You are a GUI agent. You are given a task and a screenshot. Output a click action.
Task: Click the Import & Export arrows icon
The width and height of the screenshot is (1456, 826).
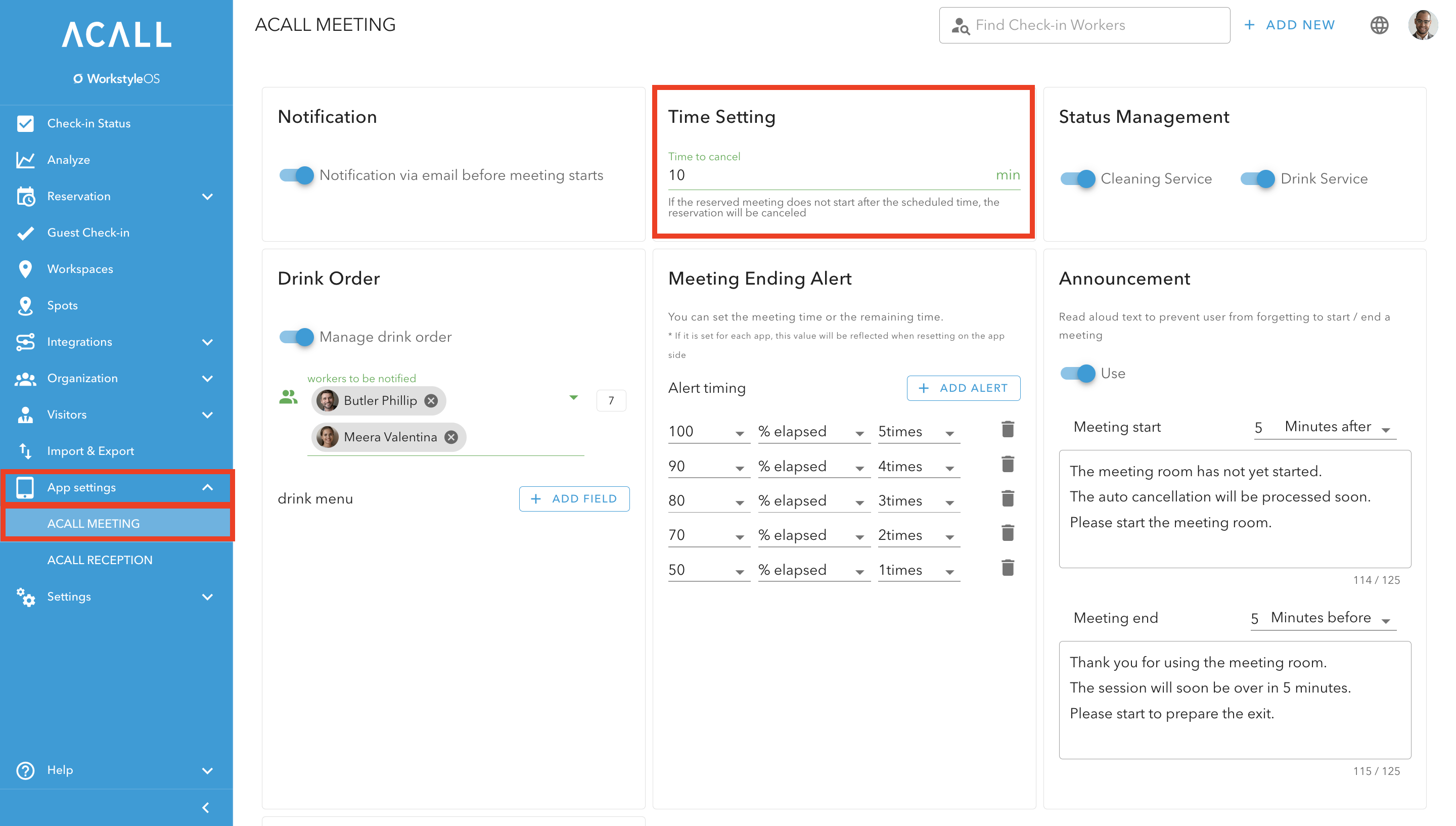click(x=25, y=451)
